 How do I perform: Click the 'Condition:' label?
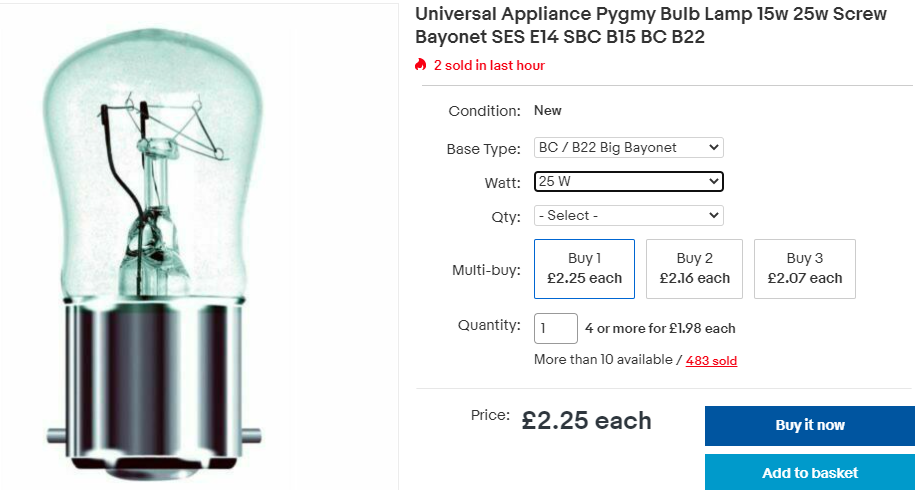pyautogui.click(x=484, y=111)
